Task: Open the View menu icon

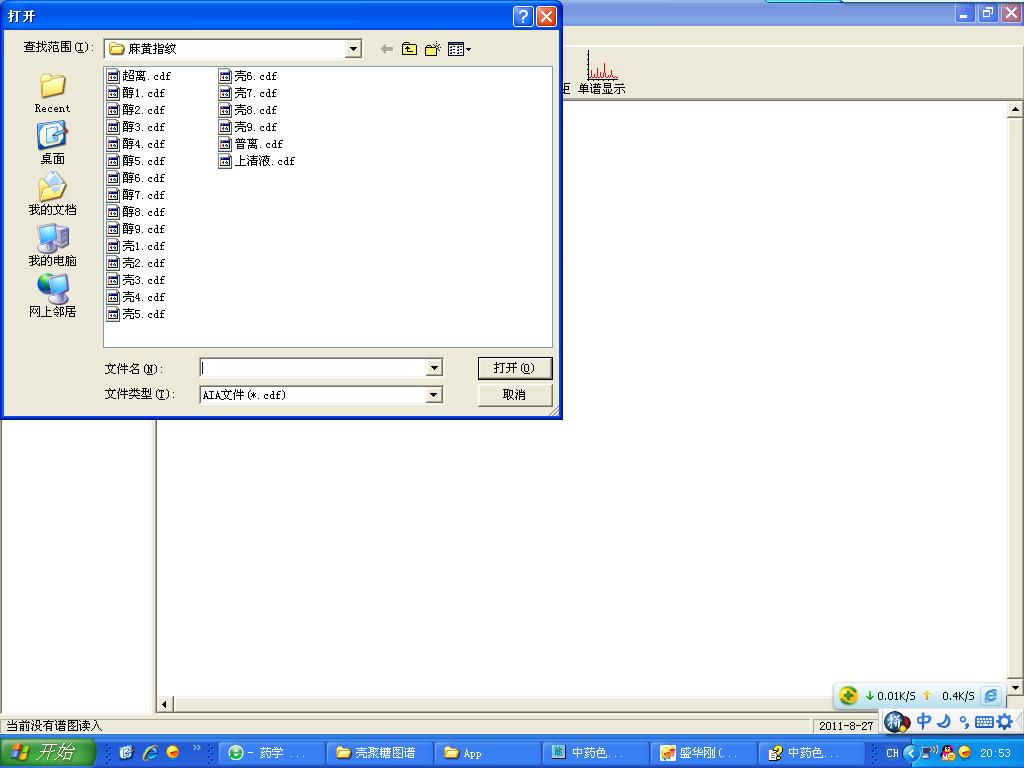Action: click(459, 49)
